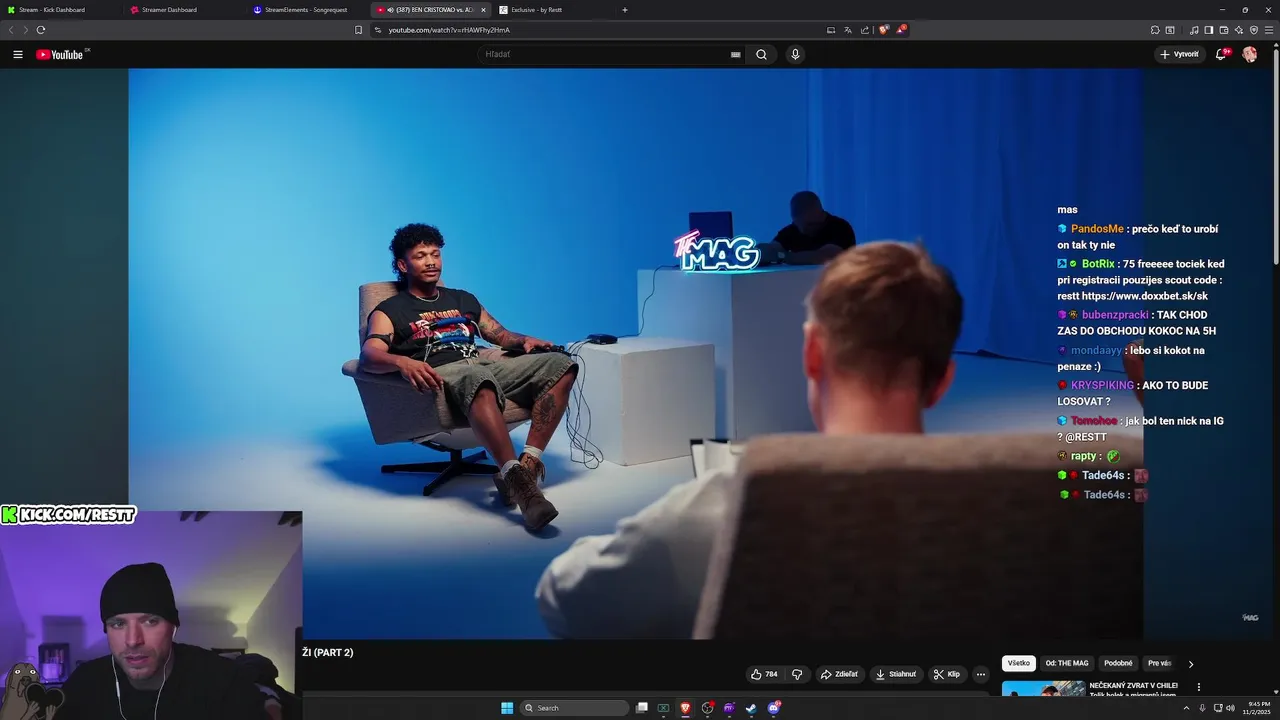Viewport: 1280px width, 720px height.
Task: Open Brave browser from the taskbar
Action: tap(685, 708)
